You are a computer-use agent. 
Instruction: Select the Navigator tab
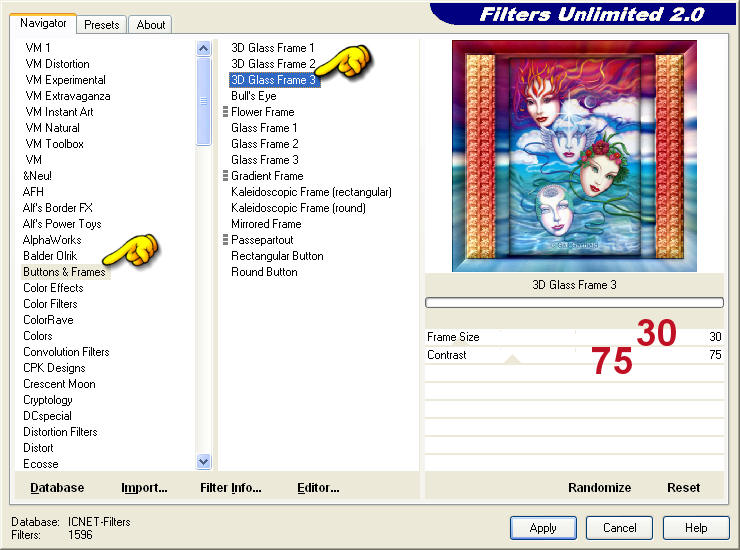coord(43,23)
